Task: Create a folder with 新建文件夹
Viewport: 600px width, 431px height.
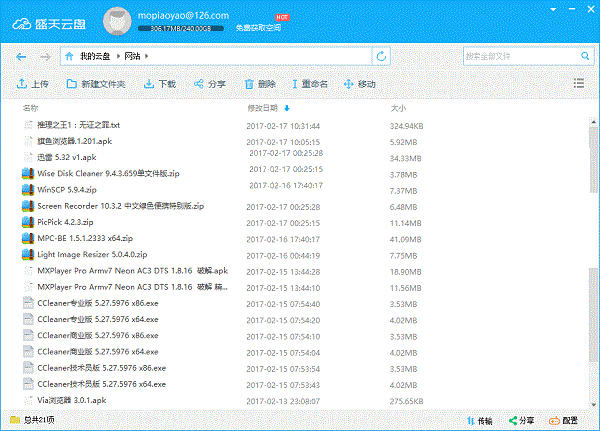Action: [96, 83]
